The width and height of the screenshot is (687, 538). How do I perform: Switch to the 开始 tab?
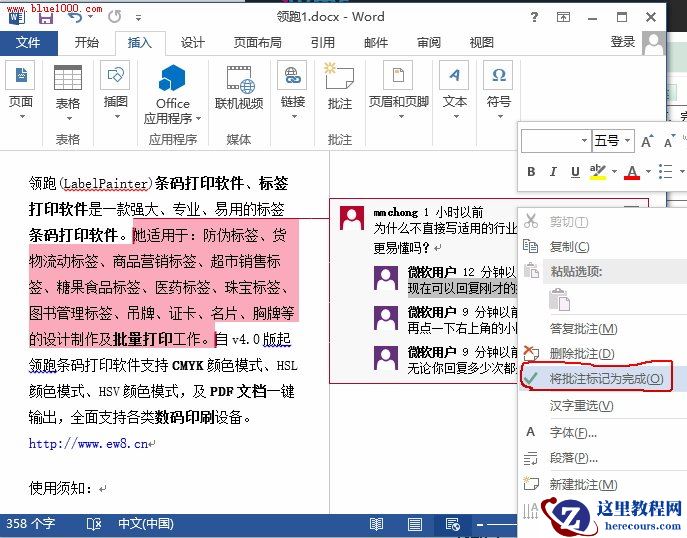[87, 42]
